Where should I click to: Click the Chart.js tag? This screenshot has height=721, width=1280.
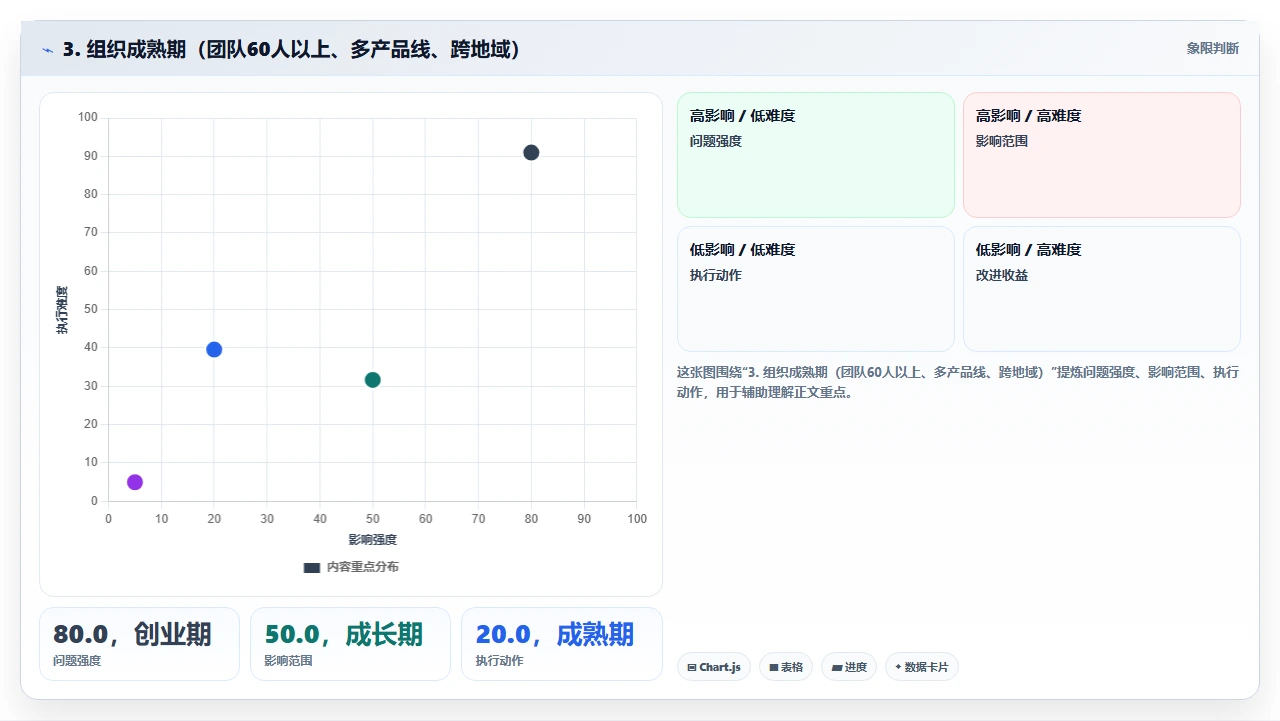point(714,667)
